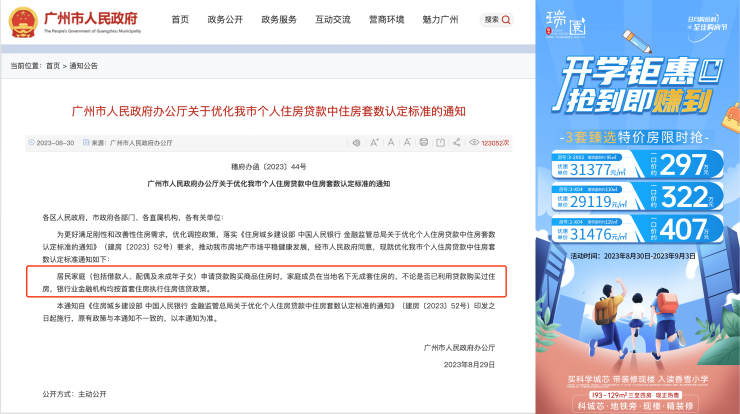740x414 pixels.
Task: Click the signature 广州市人民政府办公厅
Action: coord(459,348)
